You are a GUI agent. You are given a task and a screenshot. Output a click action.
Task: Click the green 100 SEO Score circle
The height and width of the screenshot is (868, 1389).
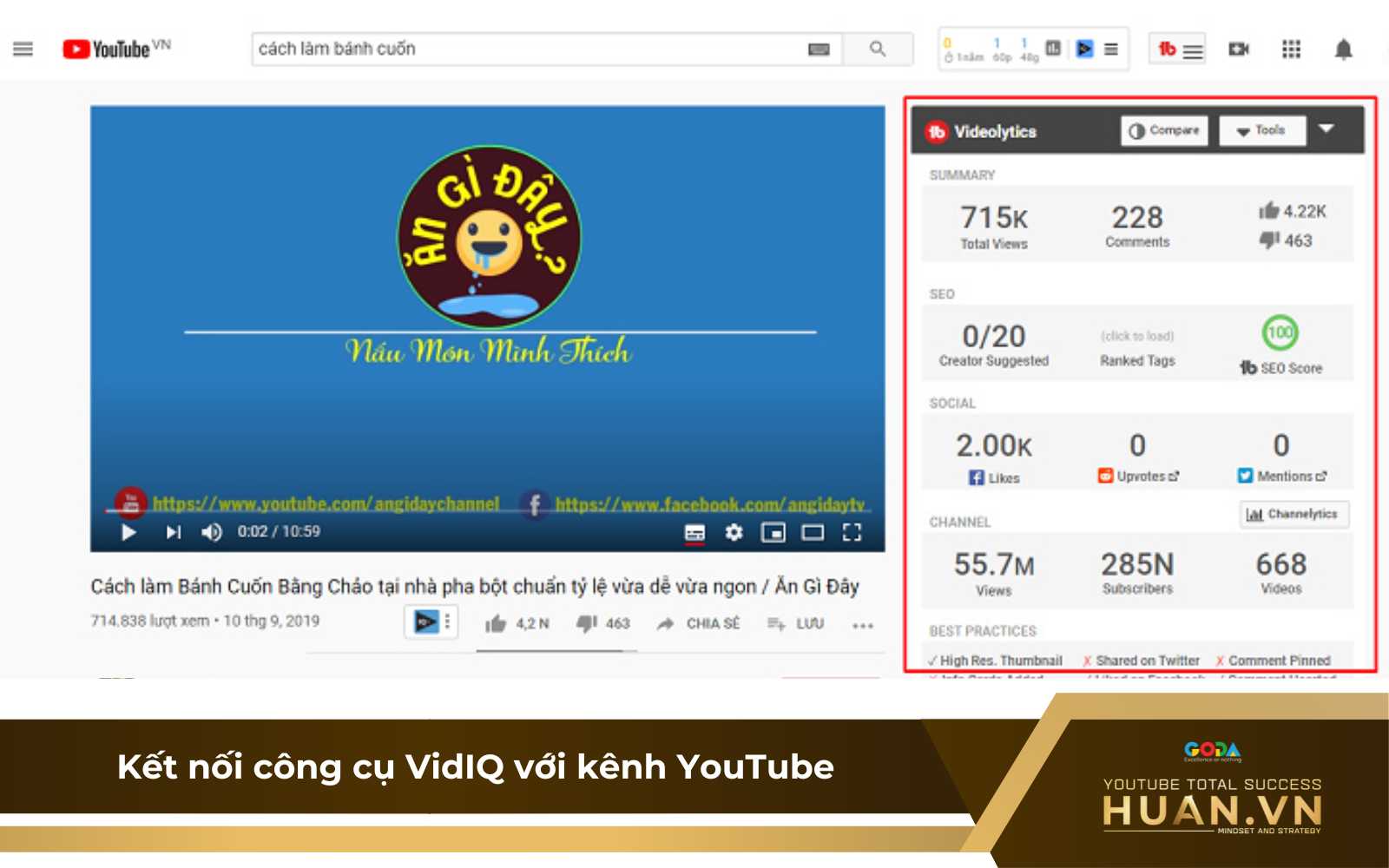(1280, 332)
